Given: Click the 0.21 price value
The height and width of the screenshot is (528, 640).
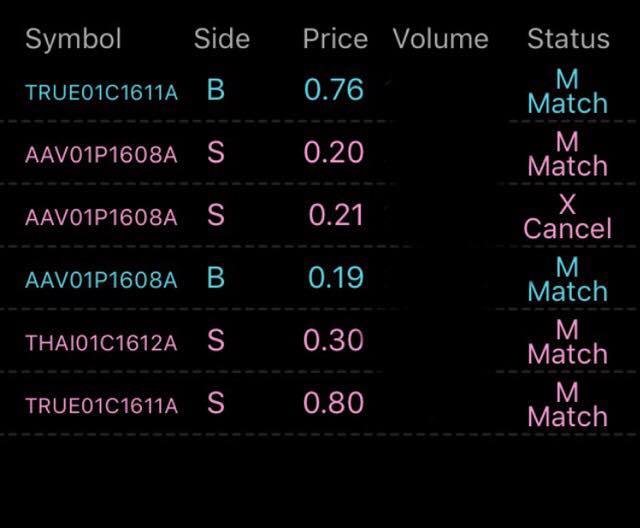Looking at the screenshot, I should 336,215.
